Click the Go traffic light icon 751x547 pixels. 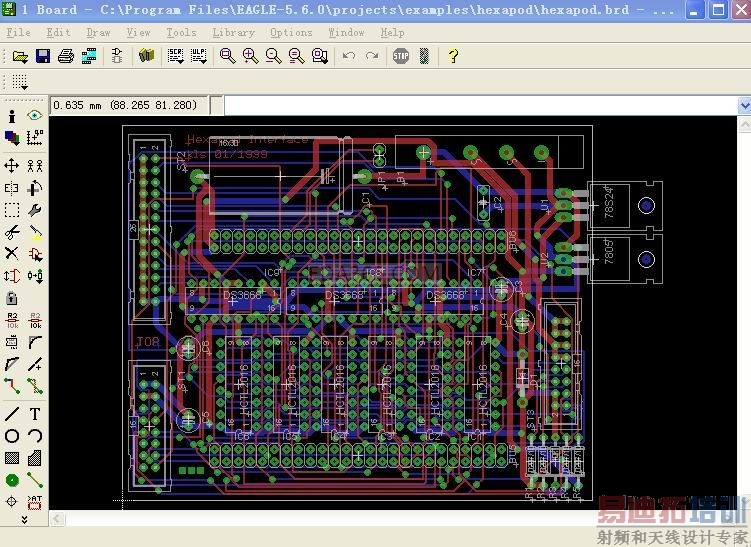(424, 56)
